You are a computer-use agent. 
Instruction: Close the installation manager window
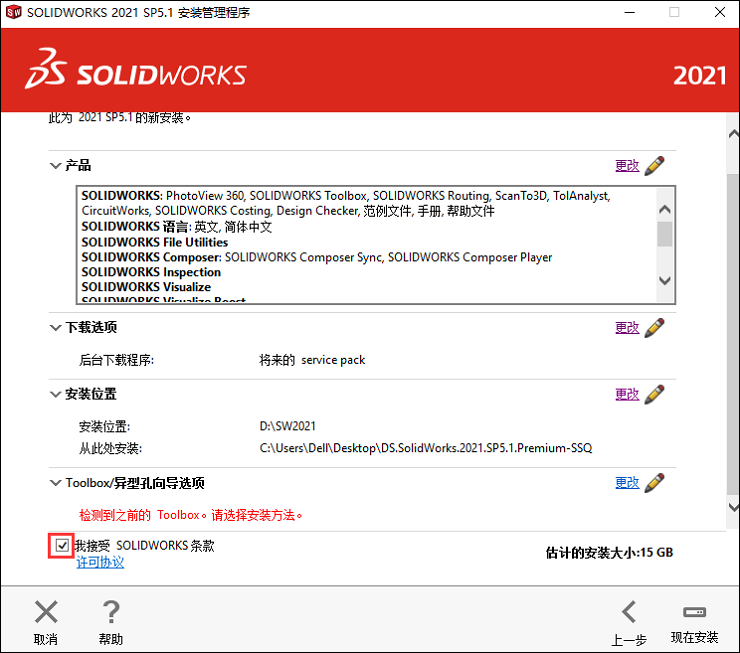720,12
